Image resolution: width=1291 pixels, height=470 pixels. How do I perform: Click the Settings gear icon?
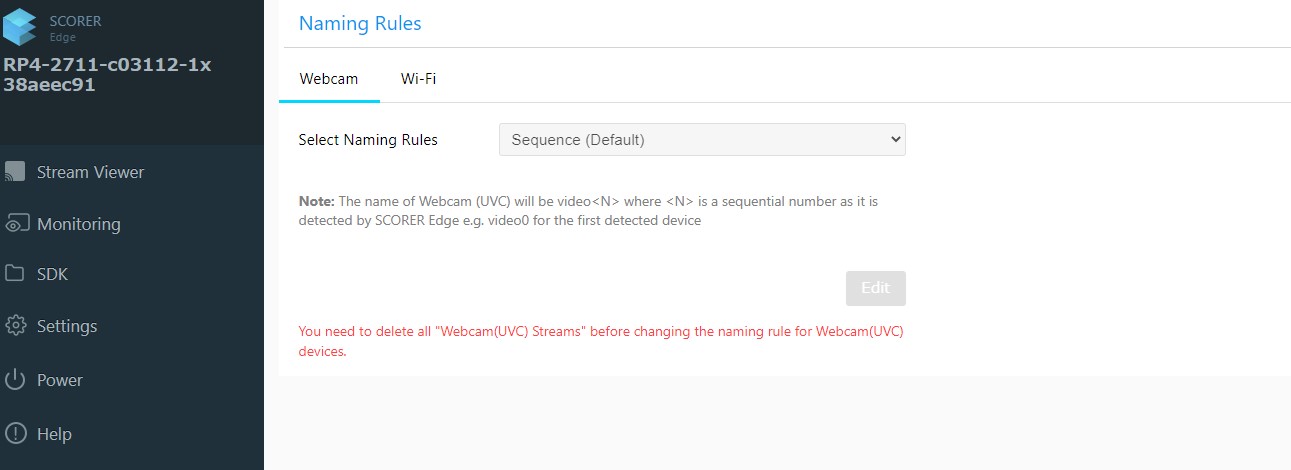[15, 326]
